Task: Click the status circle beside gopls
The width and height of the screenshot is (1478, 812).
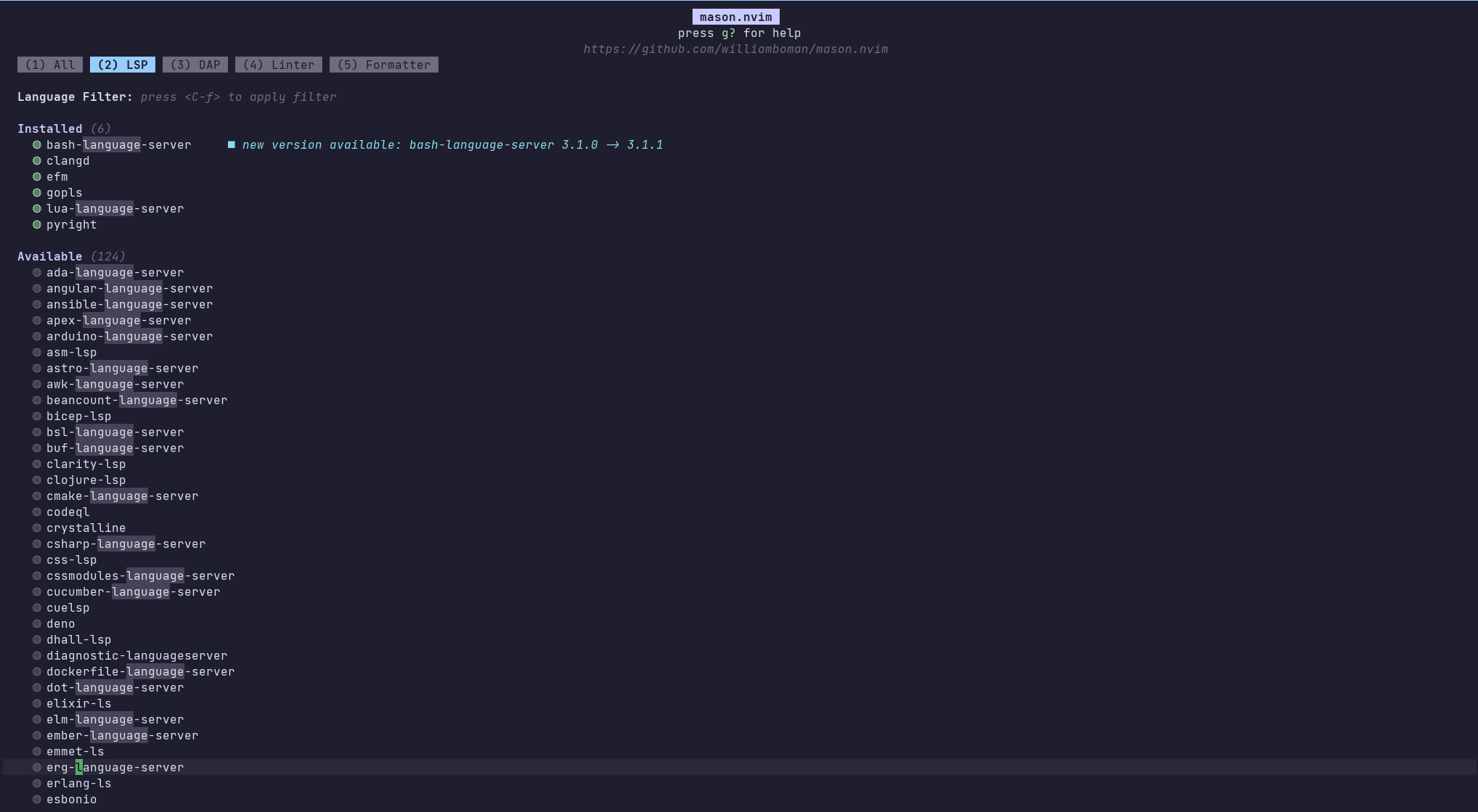Action: click(37, 192)
